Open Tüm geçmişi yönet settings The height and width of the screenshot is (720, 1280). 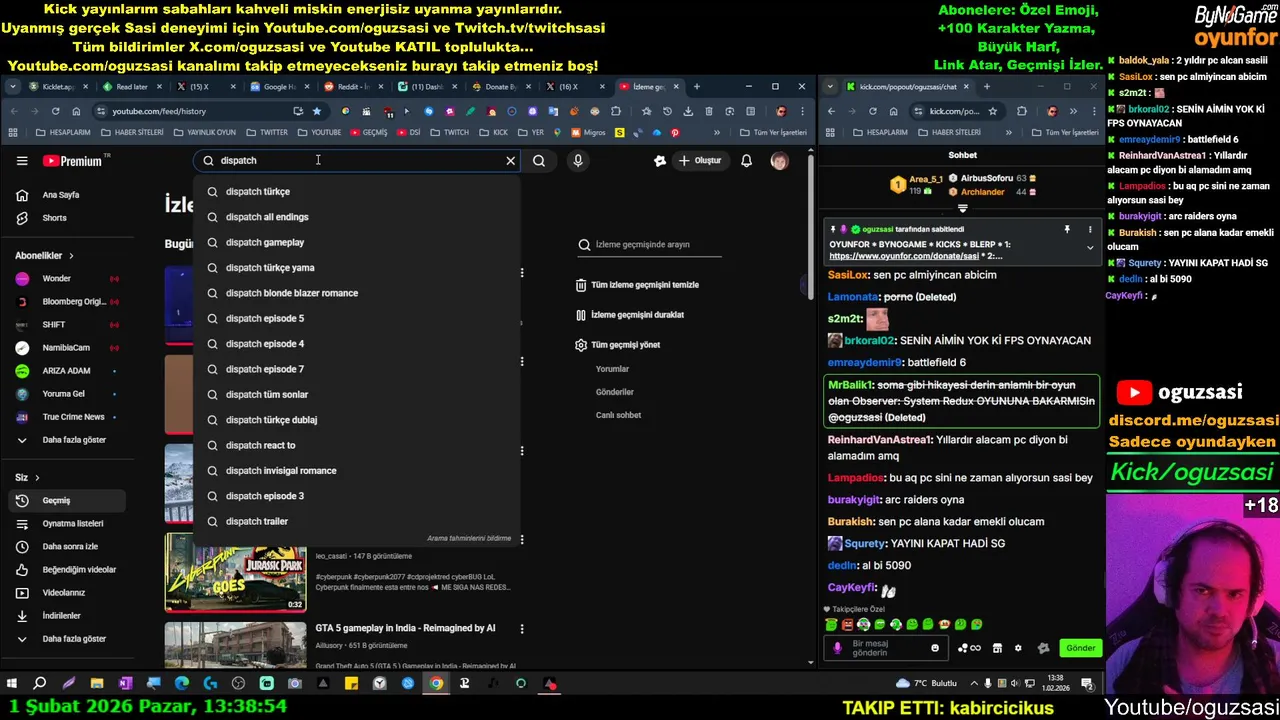pos(617,345)
